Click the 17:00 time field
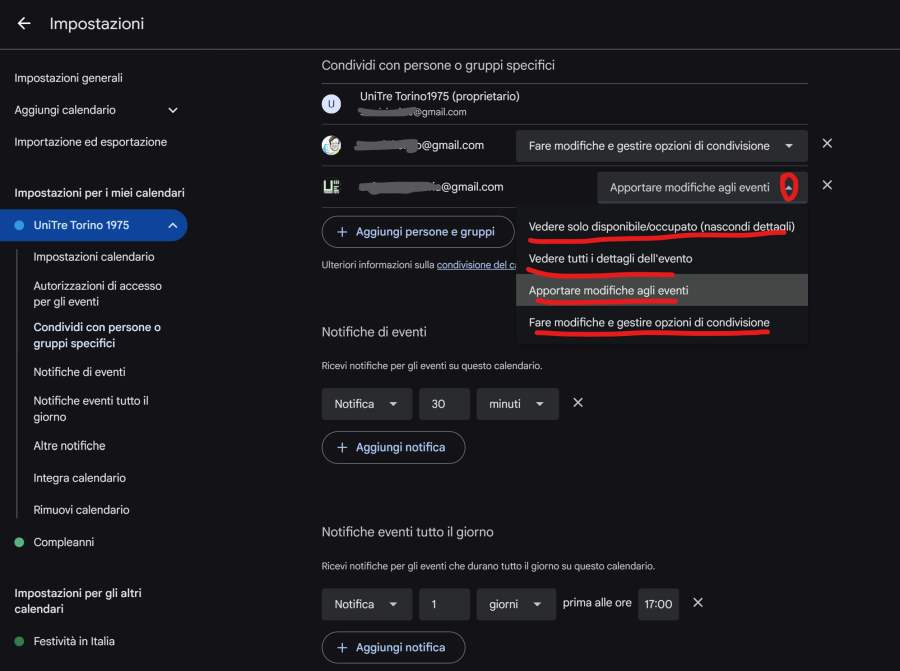 click(x=658, y=604)
